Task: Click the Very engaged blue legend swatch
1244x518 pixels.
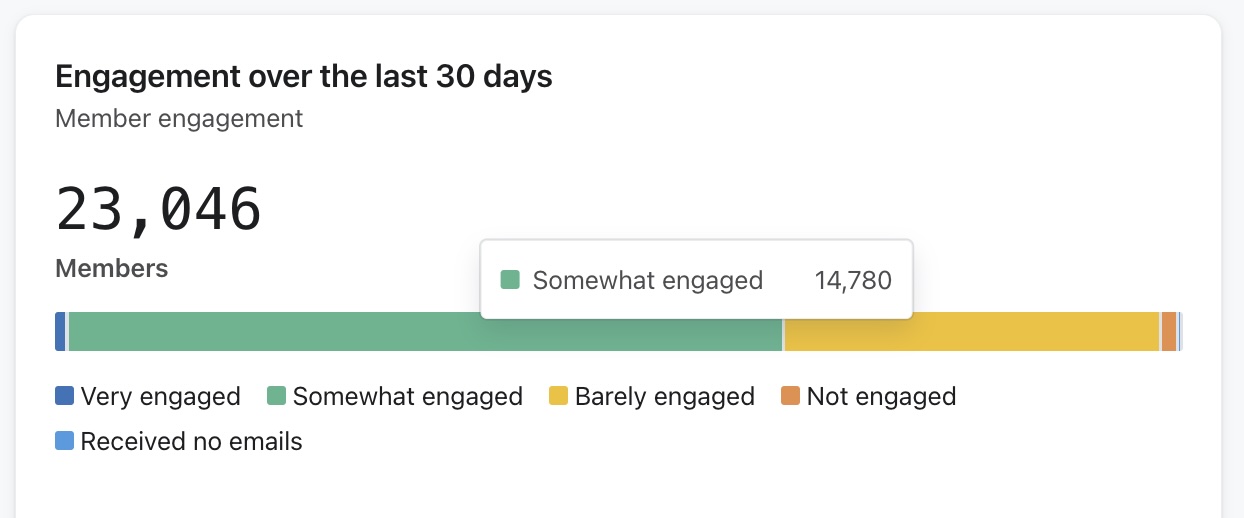Action: point(64,397)
